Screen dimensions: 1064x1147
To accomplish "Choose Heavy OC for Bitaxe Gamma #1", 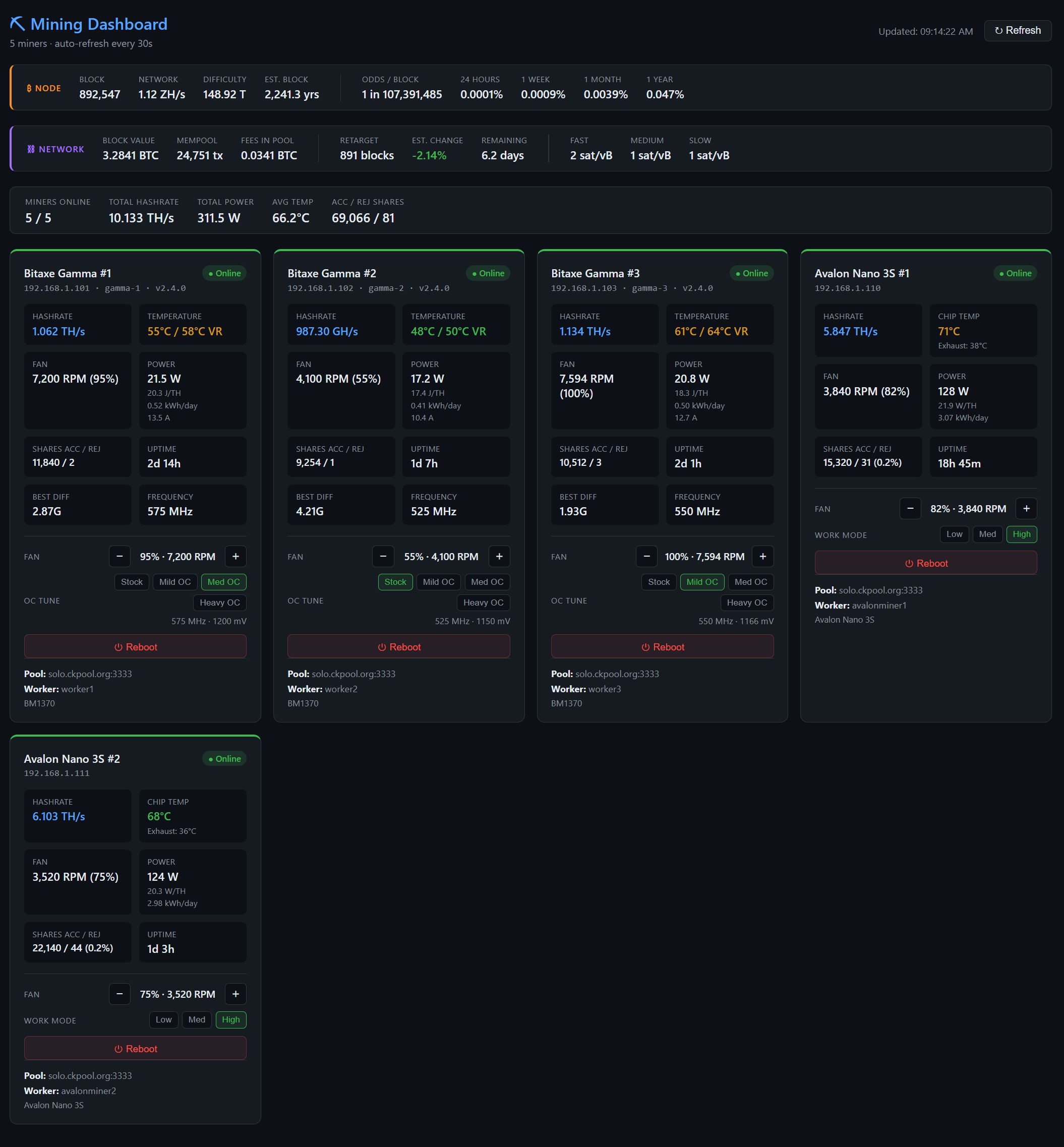I will [220, 602].
